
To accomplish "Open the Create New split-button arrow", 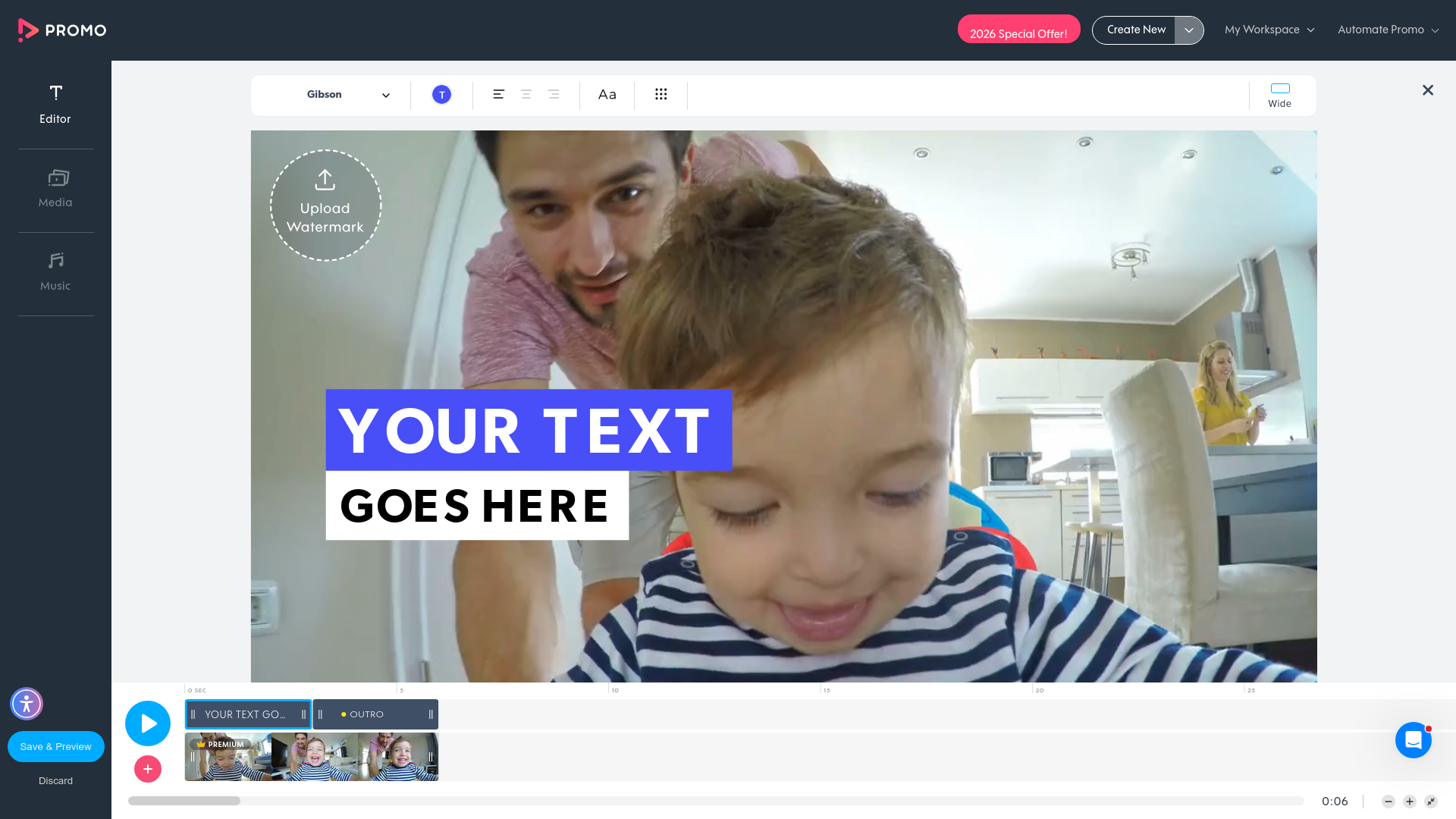I will pos(1189,30).
